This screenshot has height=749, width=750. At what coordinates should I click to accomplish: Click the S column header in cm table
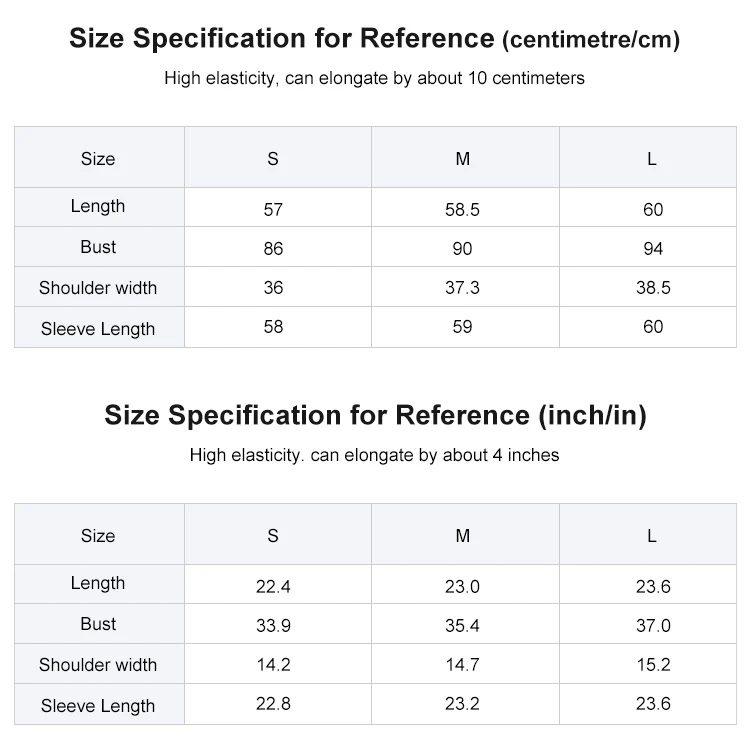pyautogui.click(x=273, y=159)
